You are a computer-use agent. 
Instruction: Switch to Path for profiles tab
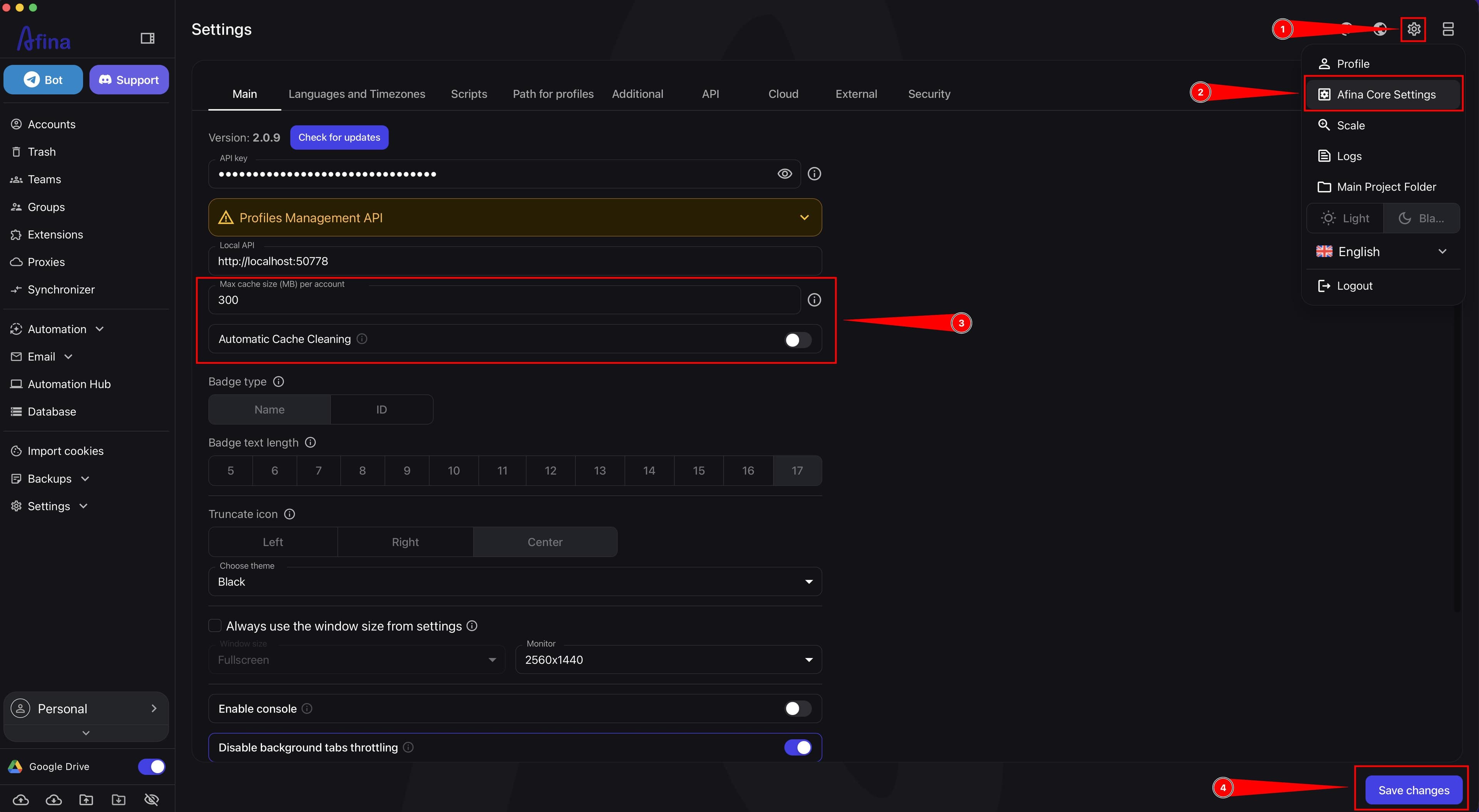click(x=553, y=94)
